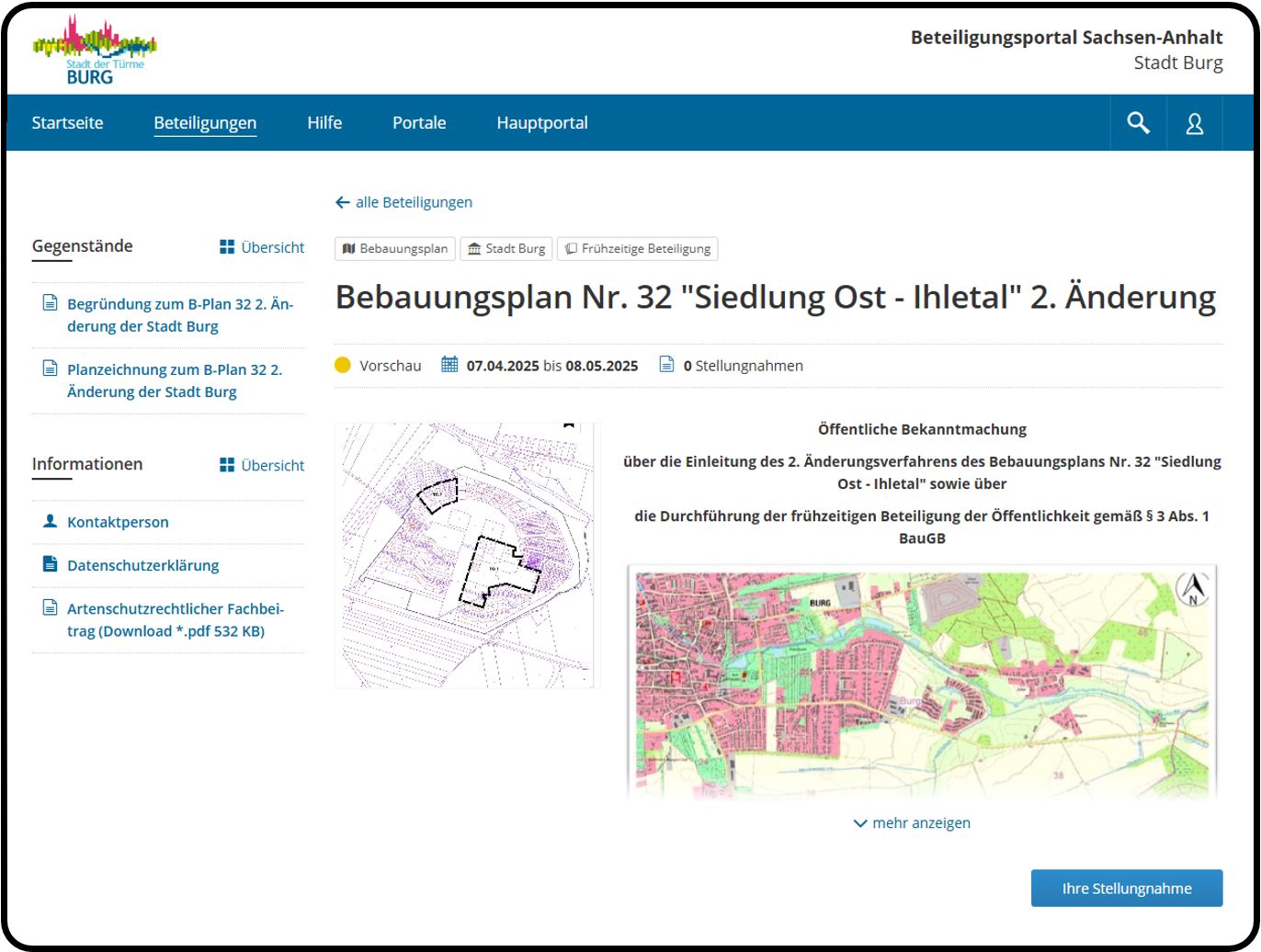This screenshot has width=1261, height=952.
Task: Expand content with mehr anzeigen
Action: (912, 822)
